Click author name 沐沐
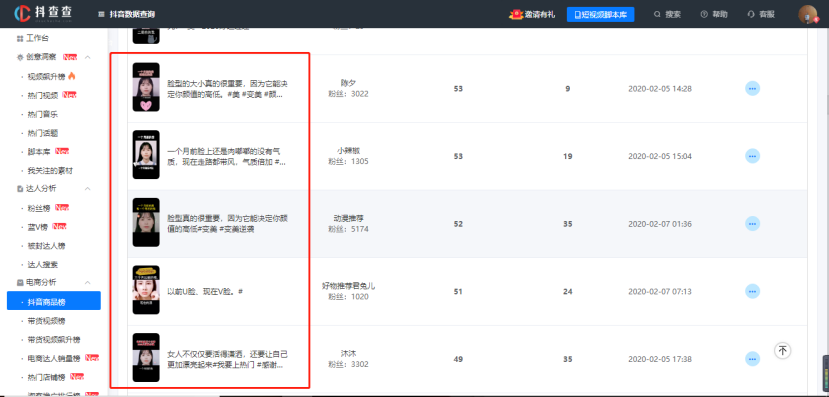 click(348, 353)
